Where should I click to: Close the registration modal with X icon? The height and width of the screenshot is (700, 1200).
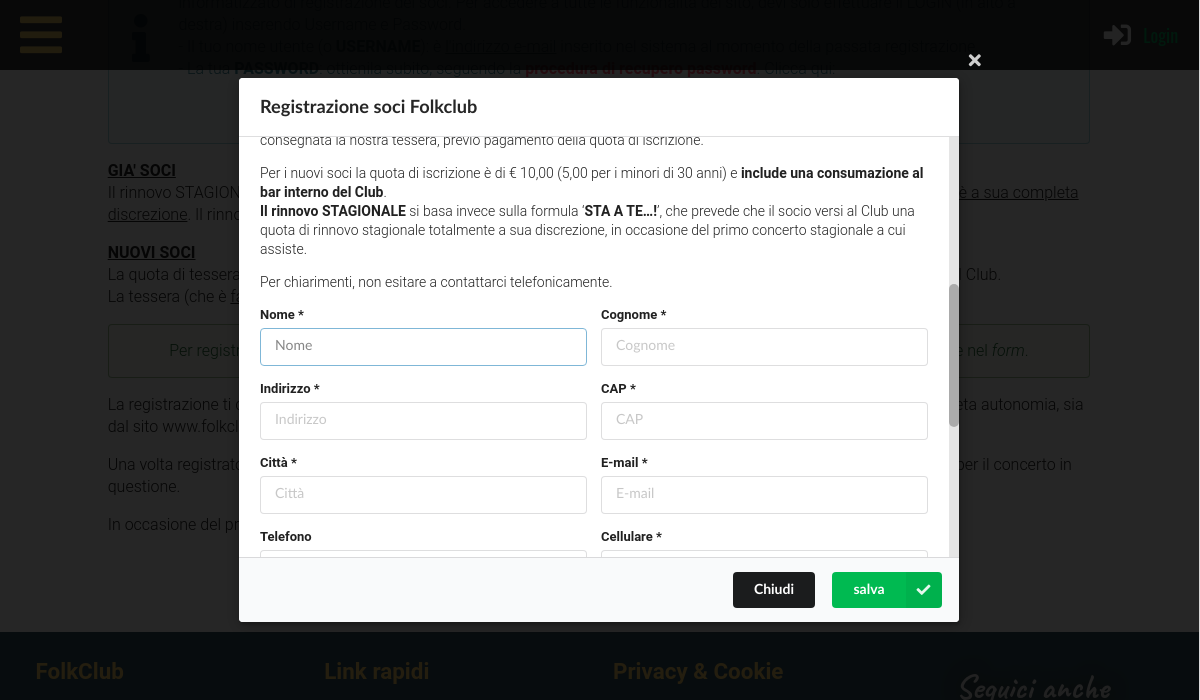pyautogui.click(x=975, y=61)
